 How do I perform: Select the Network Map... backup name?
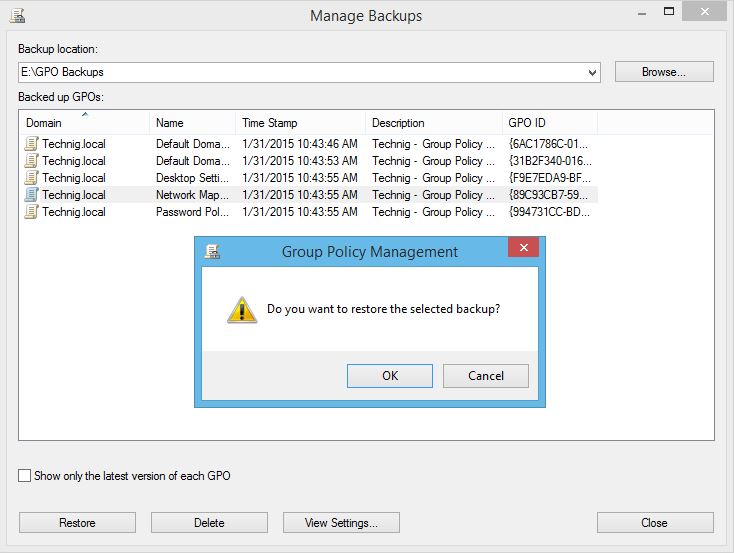point(192,195)
